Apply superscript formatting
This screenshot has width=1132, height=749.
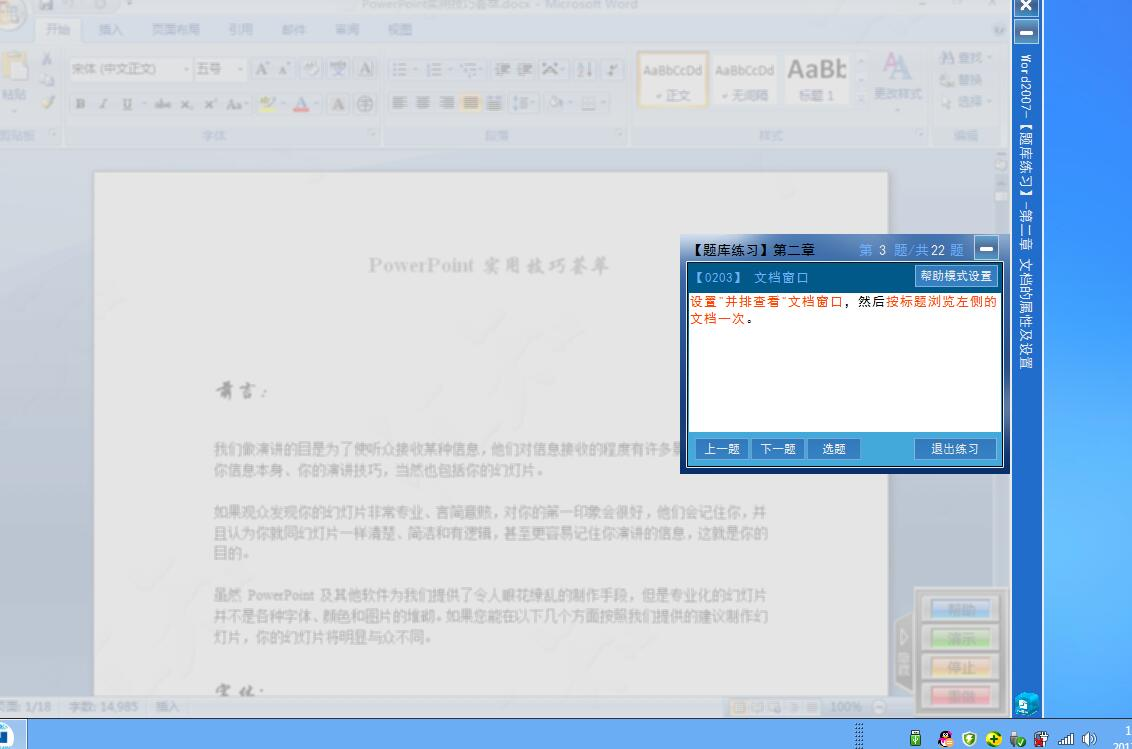click(x=209, y=104)
